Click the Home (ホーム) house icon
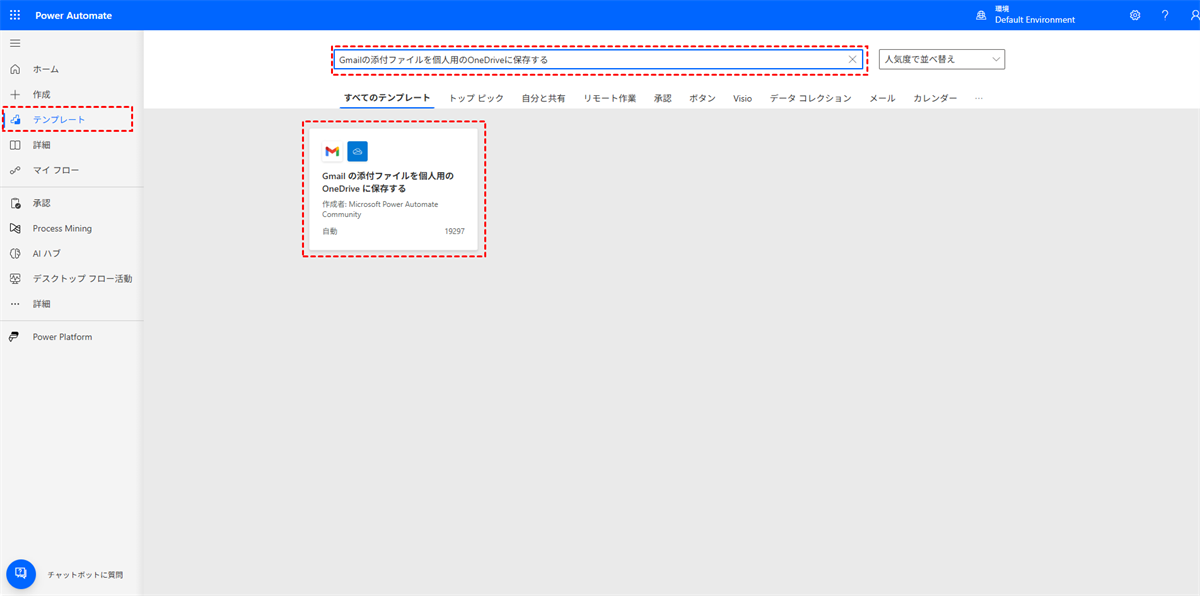Viewport: 1200px width, 596px height. click(15, 69)
